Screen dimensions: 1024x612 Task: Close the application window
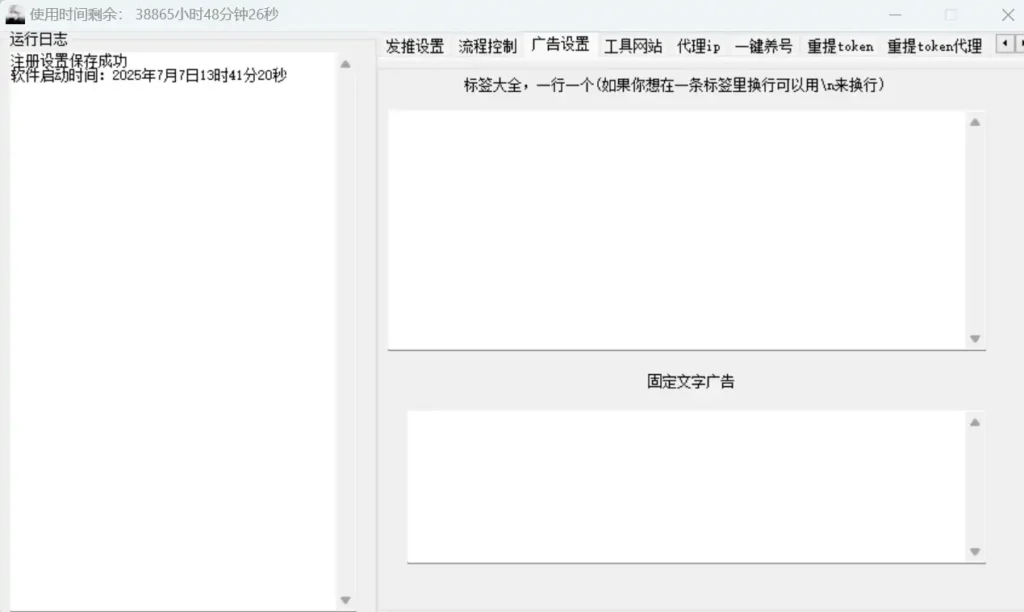pyautogui.click(x=1008, y=14)
